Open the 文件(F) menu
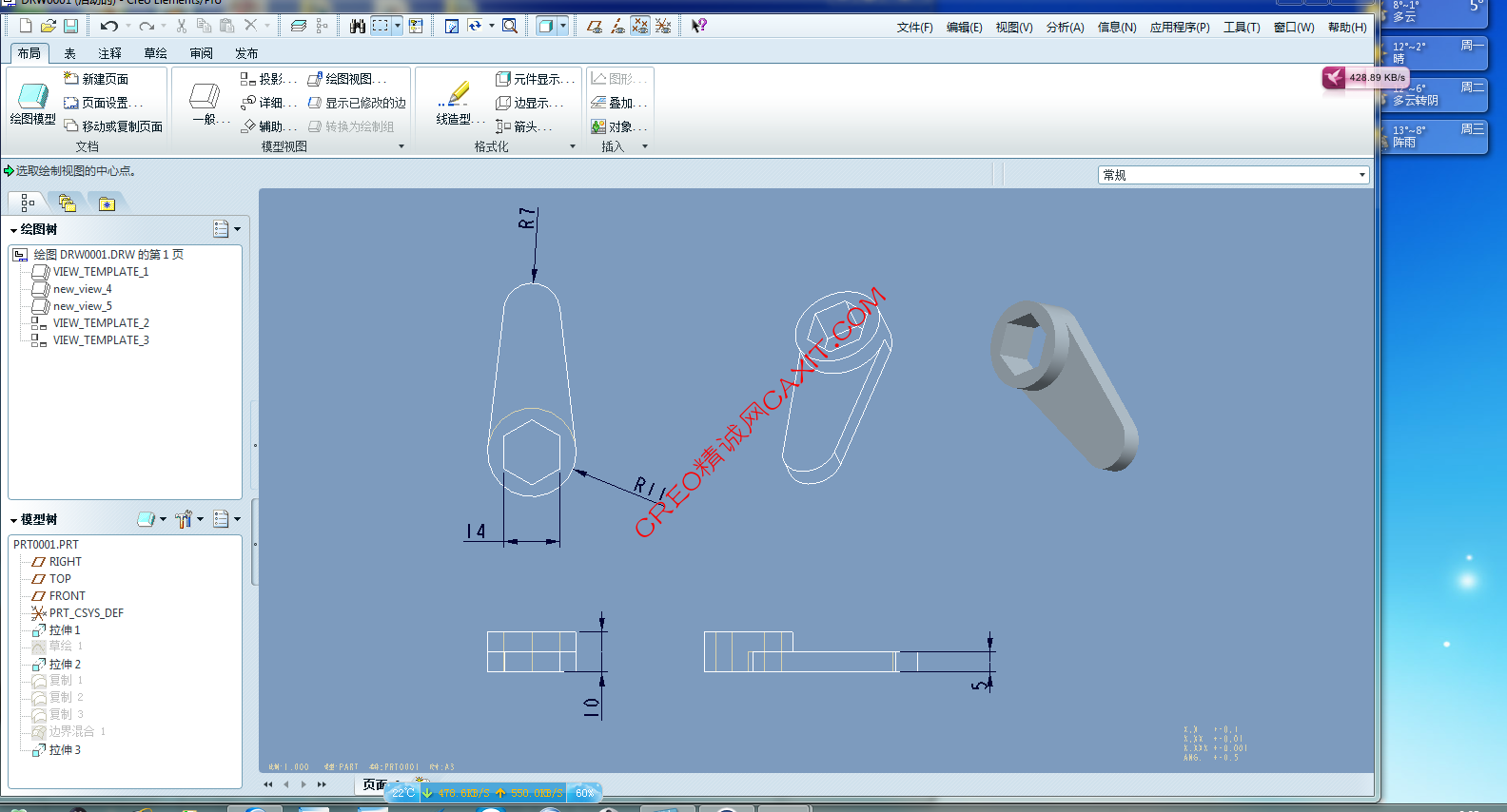Screen dimensions: 1507x812 tap(914, 28)
